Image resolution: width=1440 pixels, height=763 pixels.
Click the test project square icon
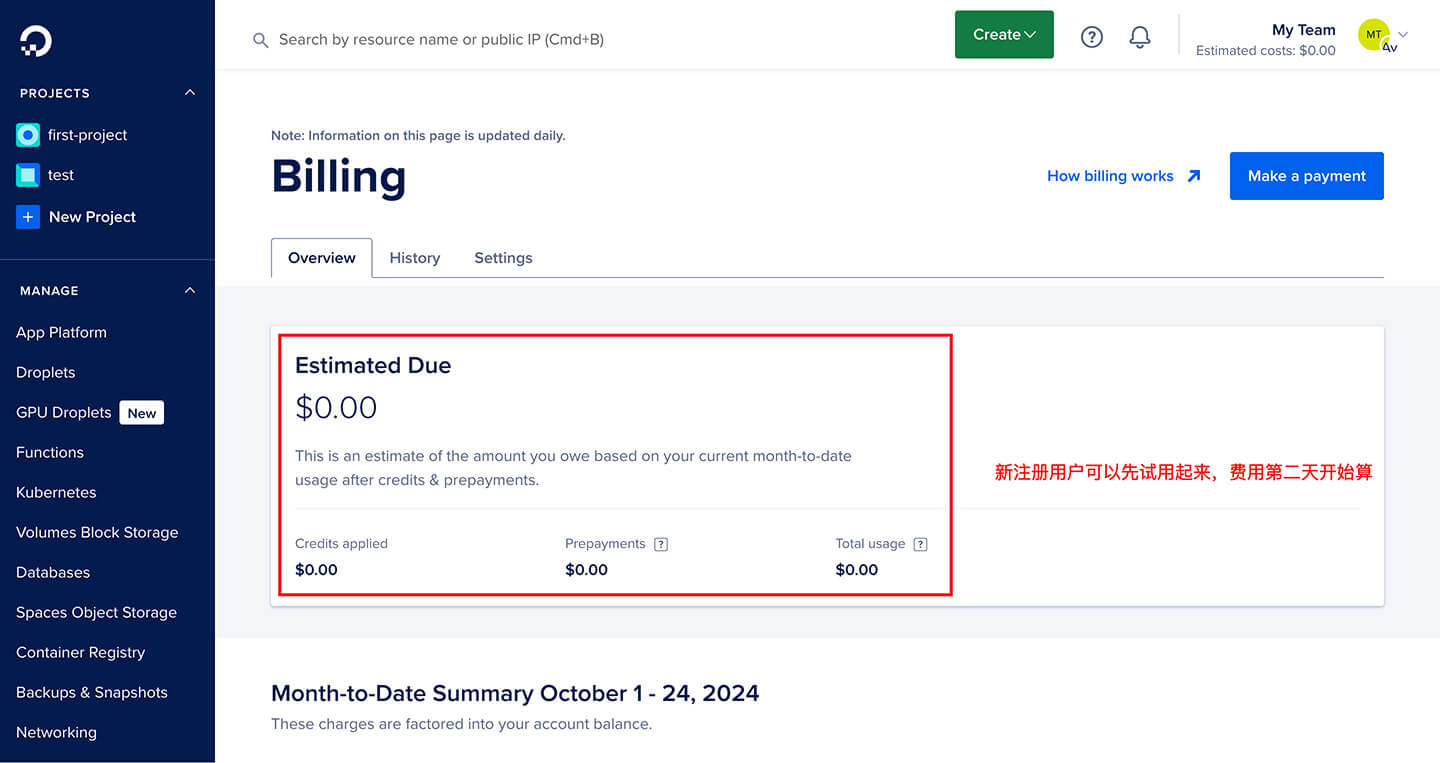point(28,175)
